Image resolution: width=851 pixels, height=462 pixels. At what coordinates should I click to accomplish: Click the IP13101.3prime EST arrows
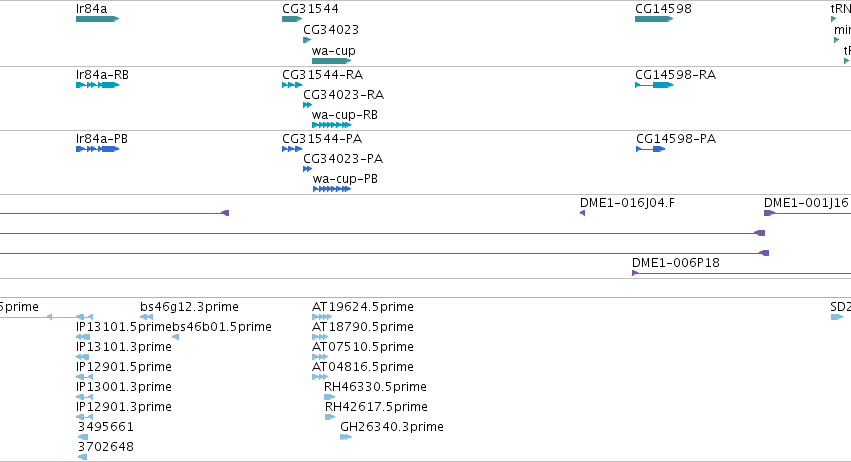[82, 357]
